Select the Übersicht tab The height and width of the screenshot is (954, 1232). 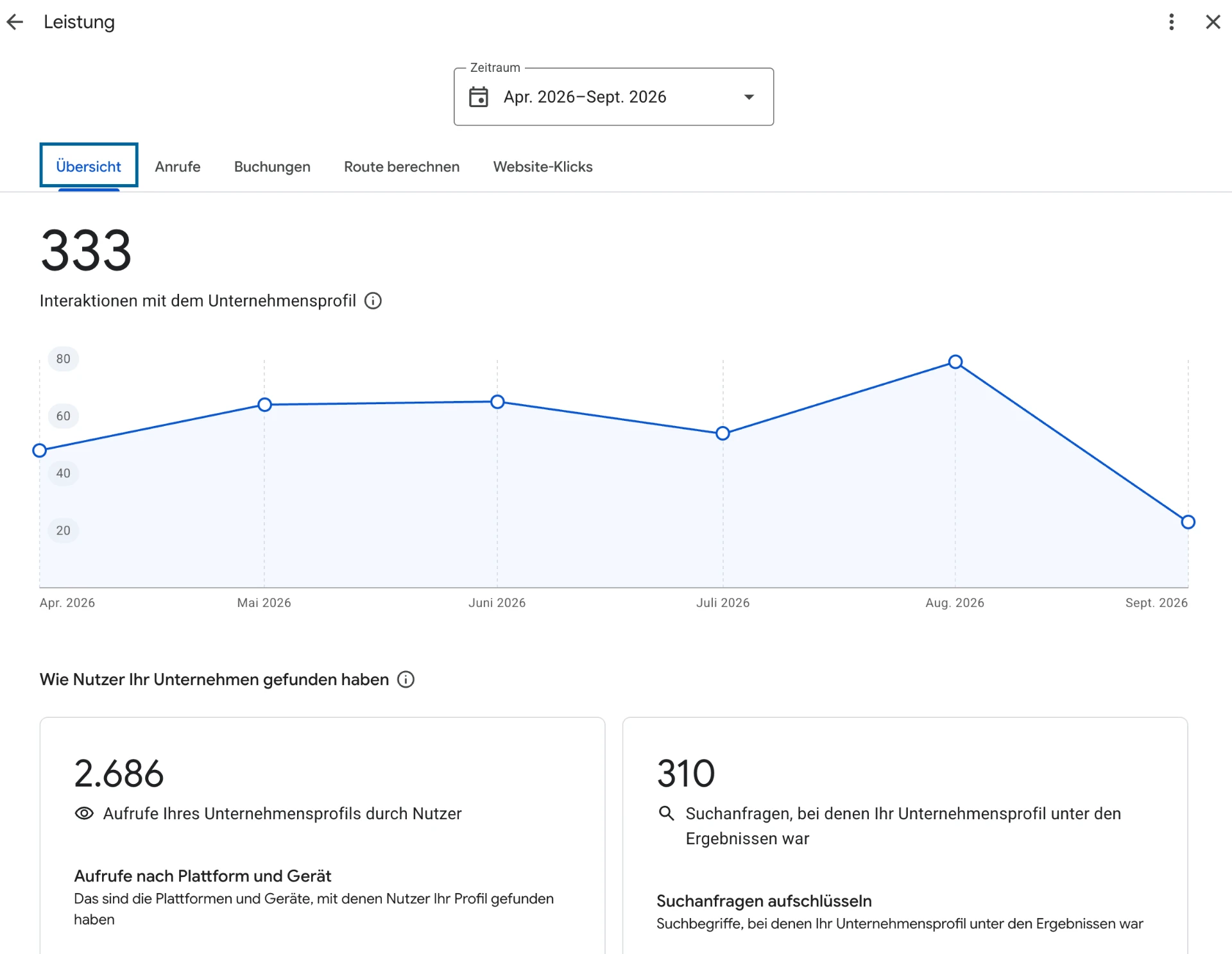tap(89, 167)
